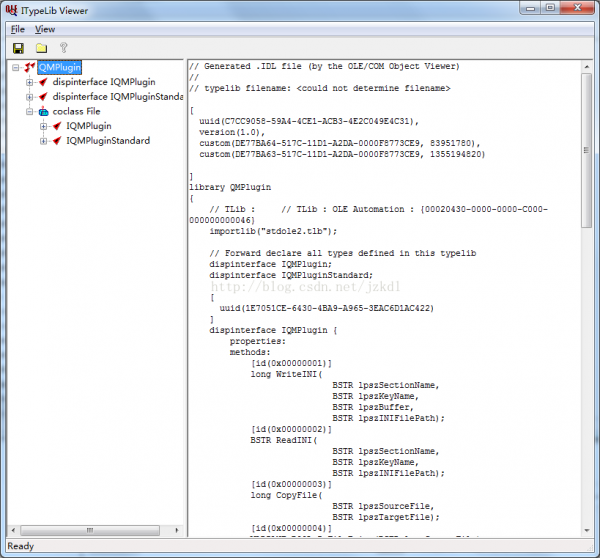Viewport: 600px width, 558px height.
Task: Click the '[id(0x00000002)]' line
Action: coord(291,429)
